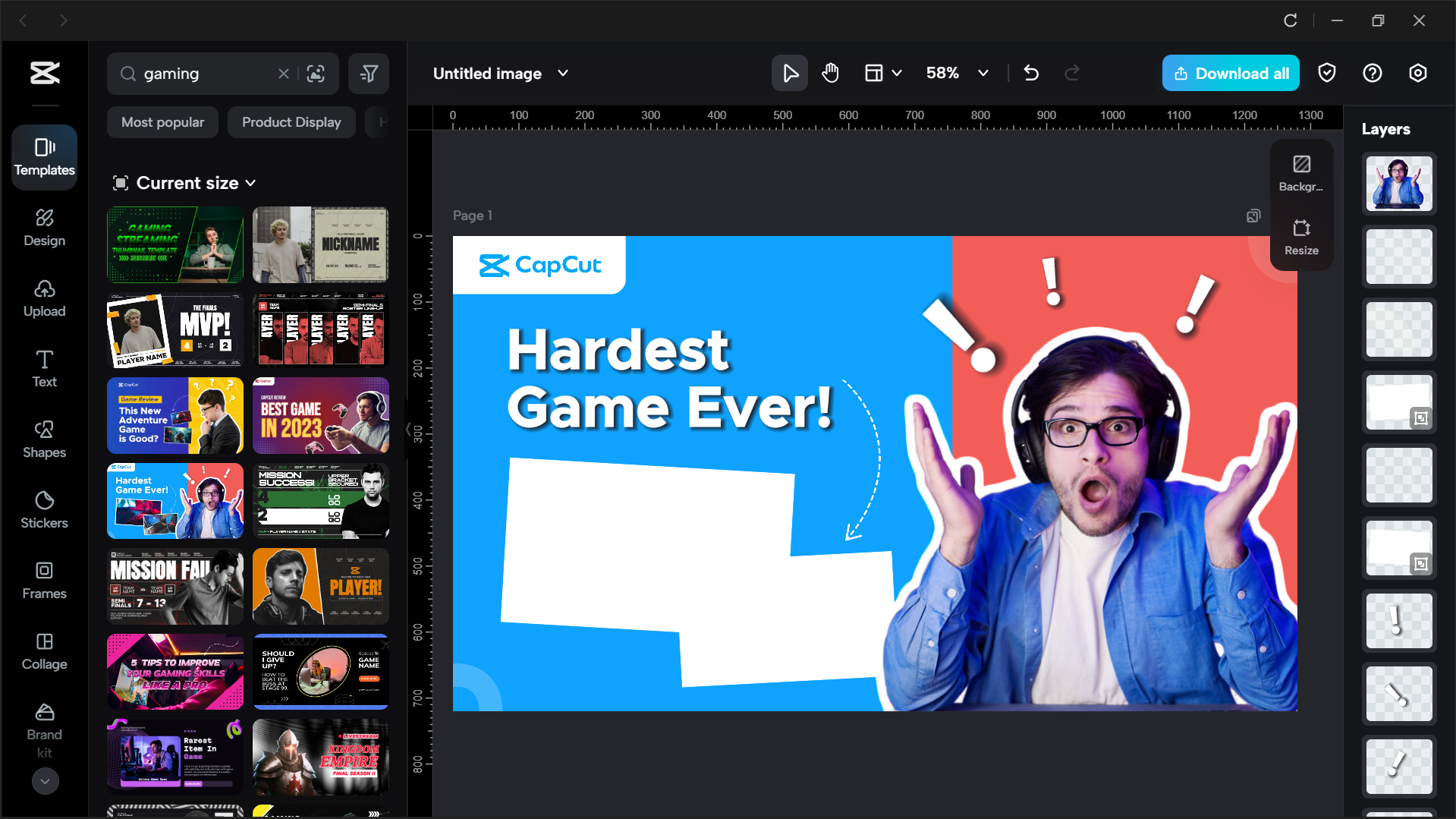Open the template filter options
Screen dimensions: 1456x819
coord(369,73)
